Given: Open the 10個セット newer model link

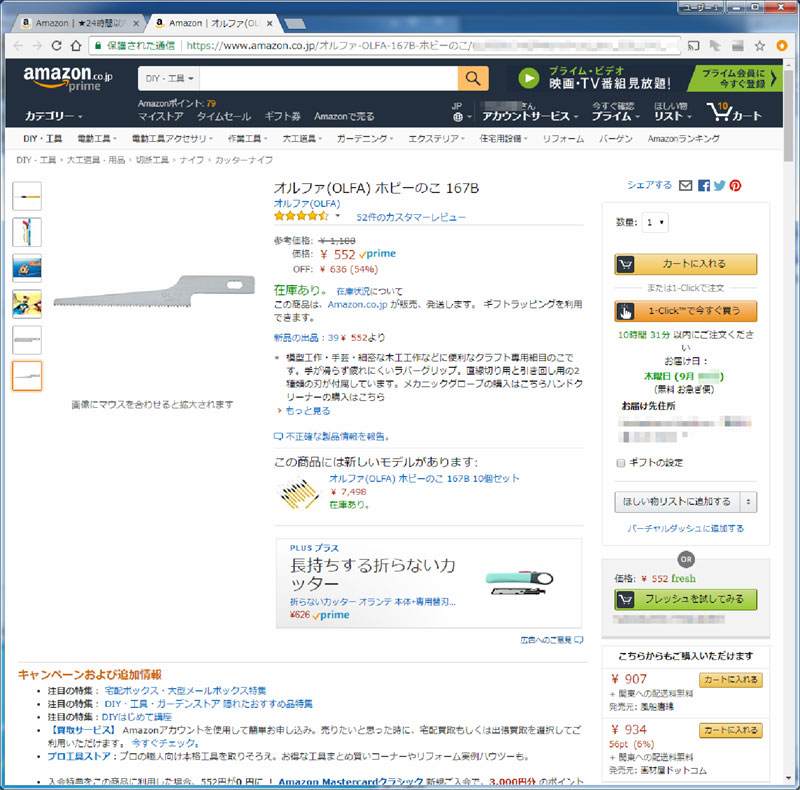Looking at the screenshot, I should pyautogui.click(x=424, y=479).
